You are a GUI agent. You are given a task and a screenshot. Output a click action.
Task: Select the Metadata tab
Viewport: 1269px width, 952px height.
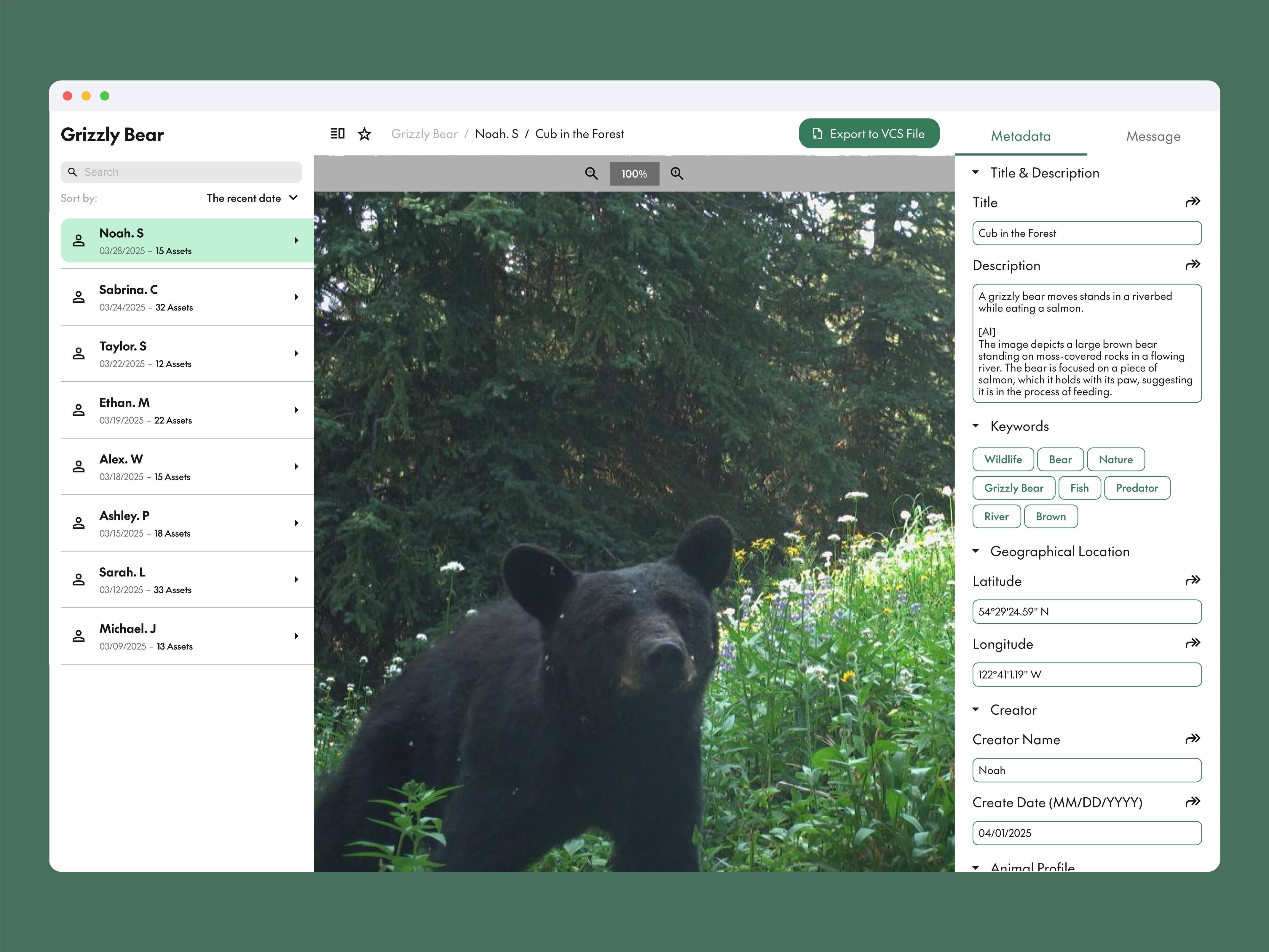(1021, 137)
